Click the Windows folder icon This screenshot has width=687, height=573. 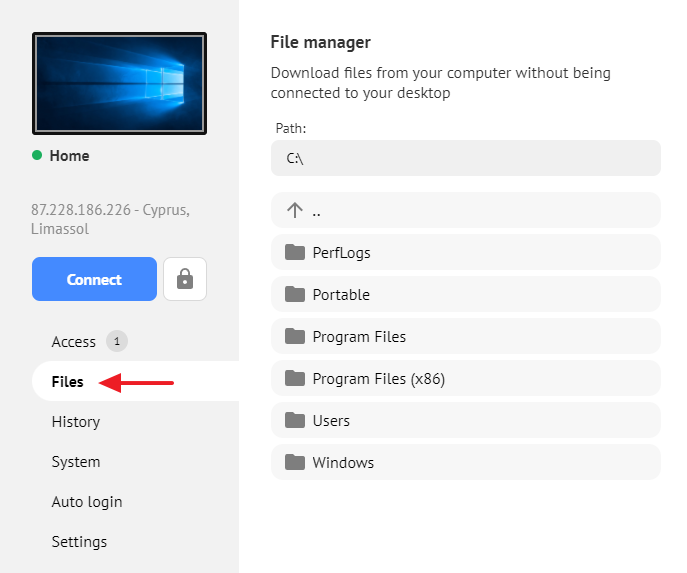click(x=295, y=463)
